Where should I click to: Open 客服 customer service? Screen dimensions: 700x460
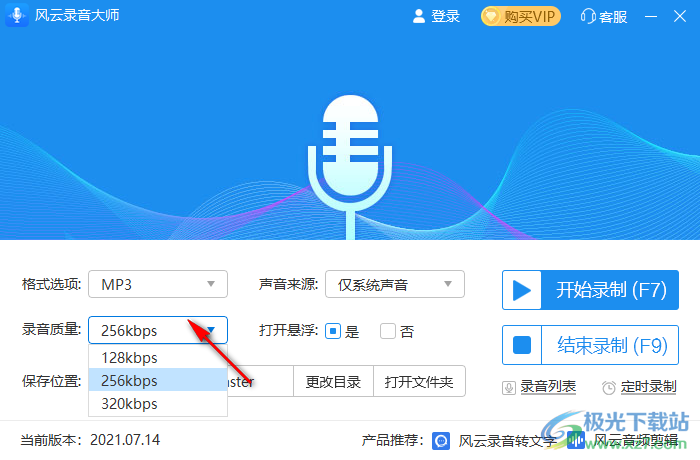[604, 17]
